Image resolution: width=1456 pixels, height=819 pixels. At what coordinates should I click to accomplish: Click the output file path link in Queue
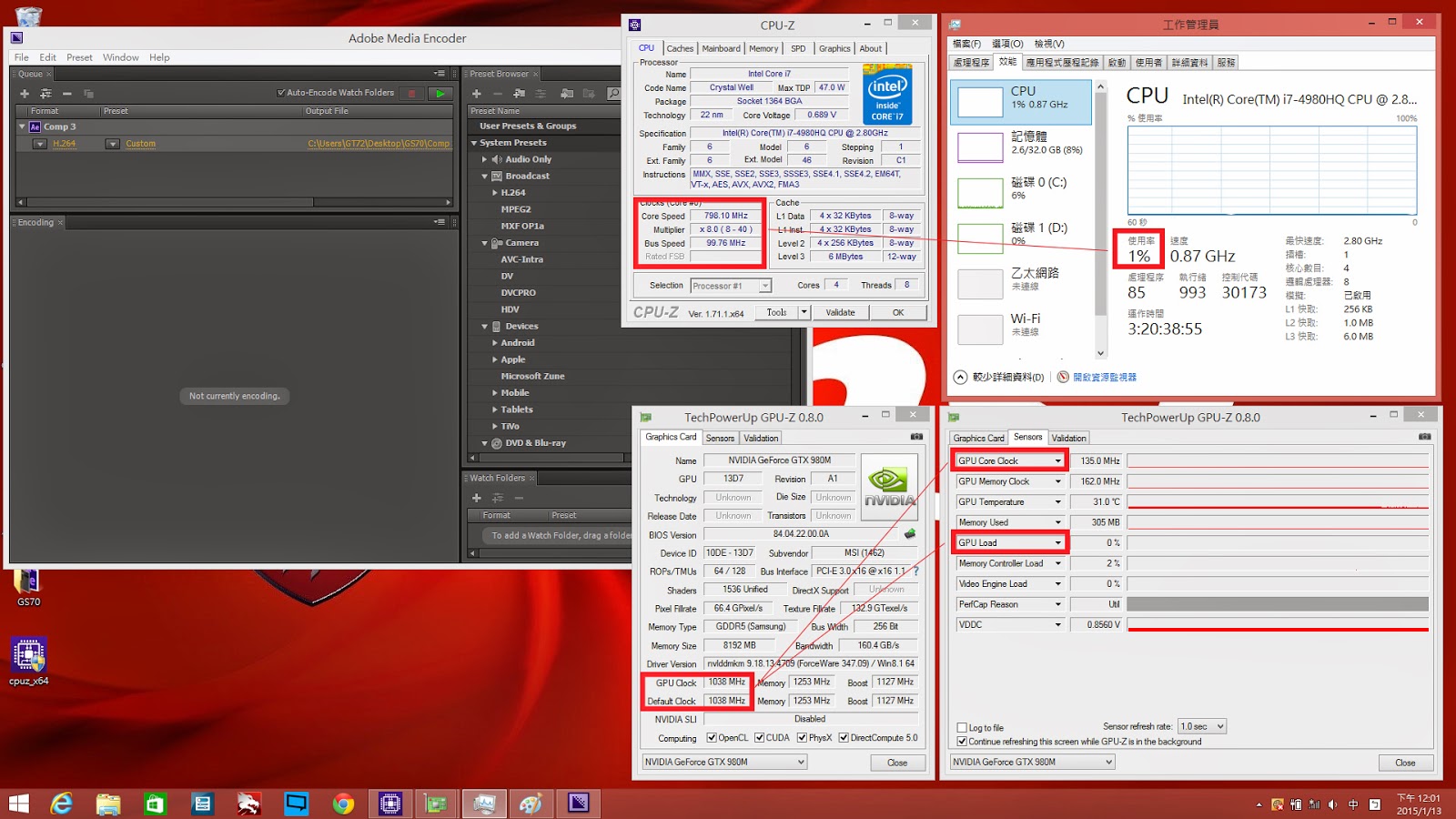point(379,144)
